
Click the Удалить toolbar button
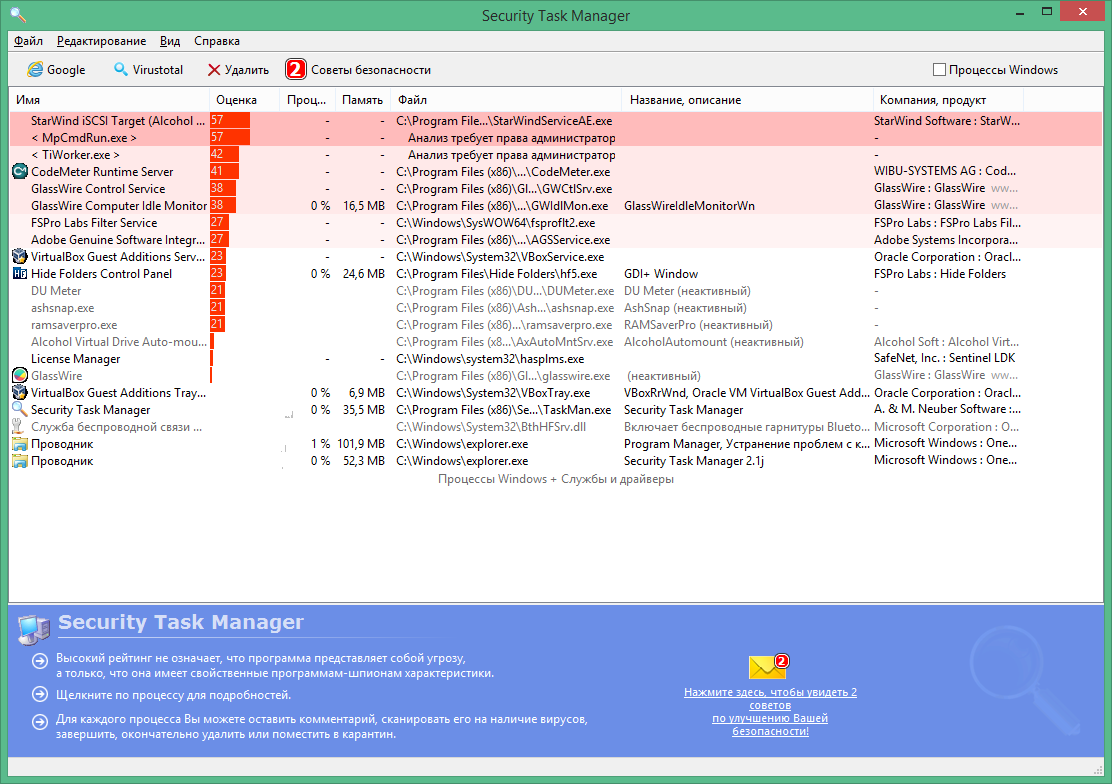click(238, 70)
